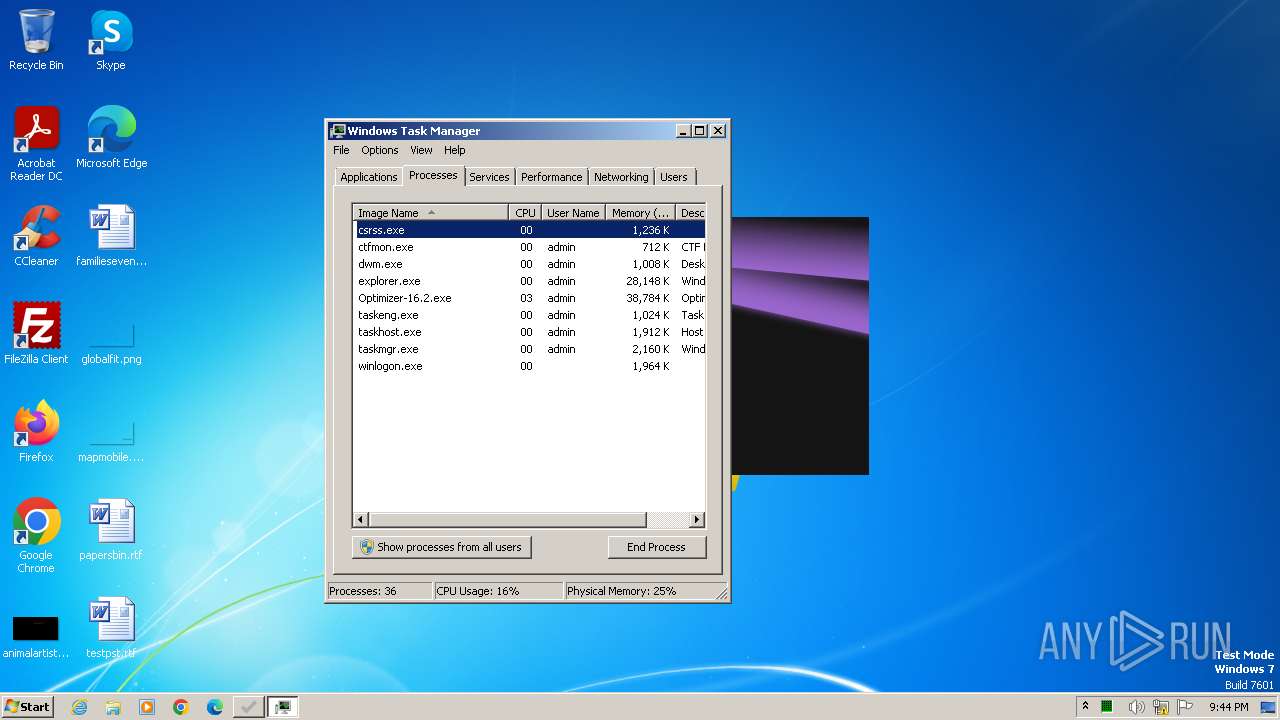This screenshot has height=720, width=1280.
Task: Maximize the Windows Task Manager window
Action: (x=699, y=131)
